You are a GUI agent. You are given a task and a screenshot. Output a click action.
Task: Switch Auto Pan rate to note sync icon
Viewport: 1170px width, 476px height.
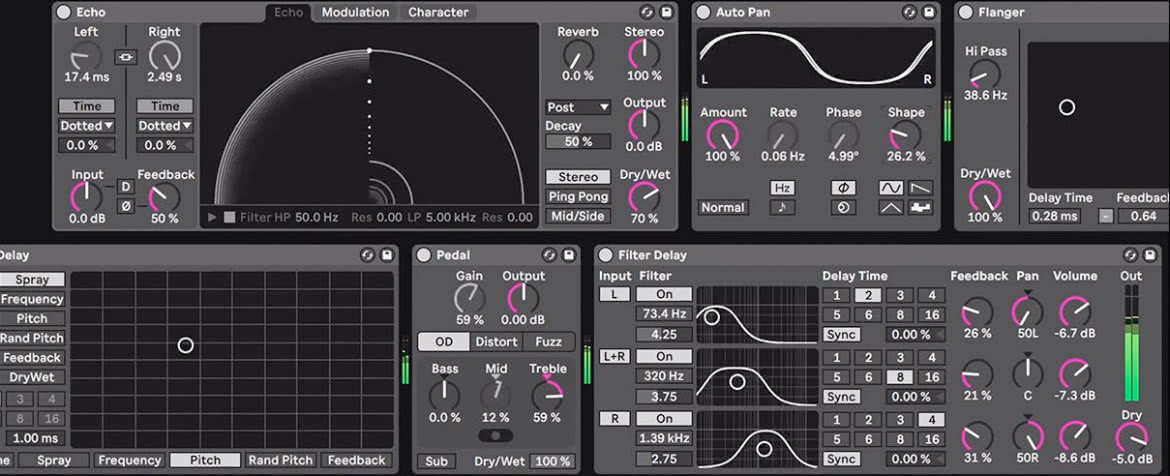782,207
